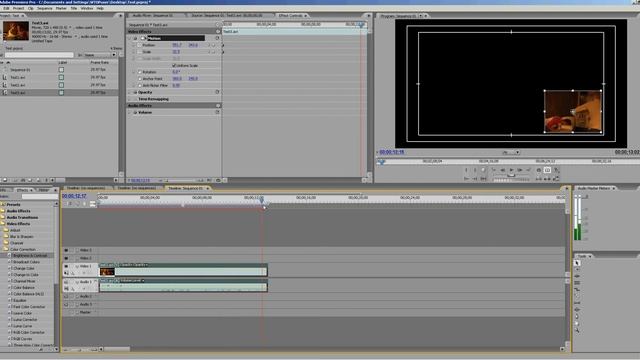Open the Program monitor zoom level dropdown
Screen dimensions: 640x360
pyautogui.click(x=511, y=152)
